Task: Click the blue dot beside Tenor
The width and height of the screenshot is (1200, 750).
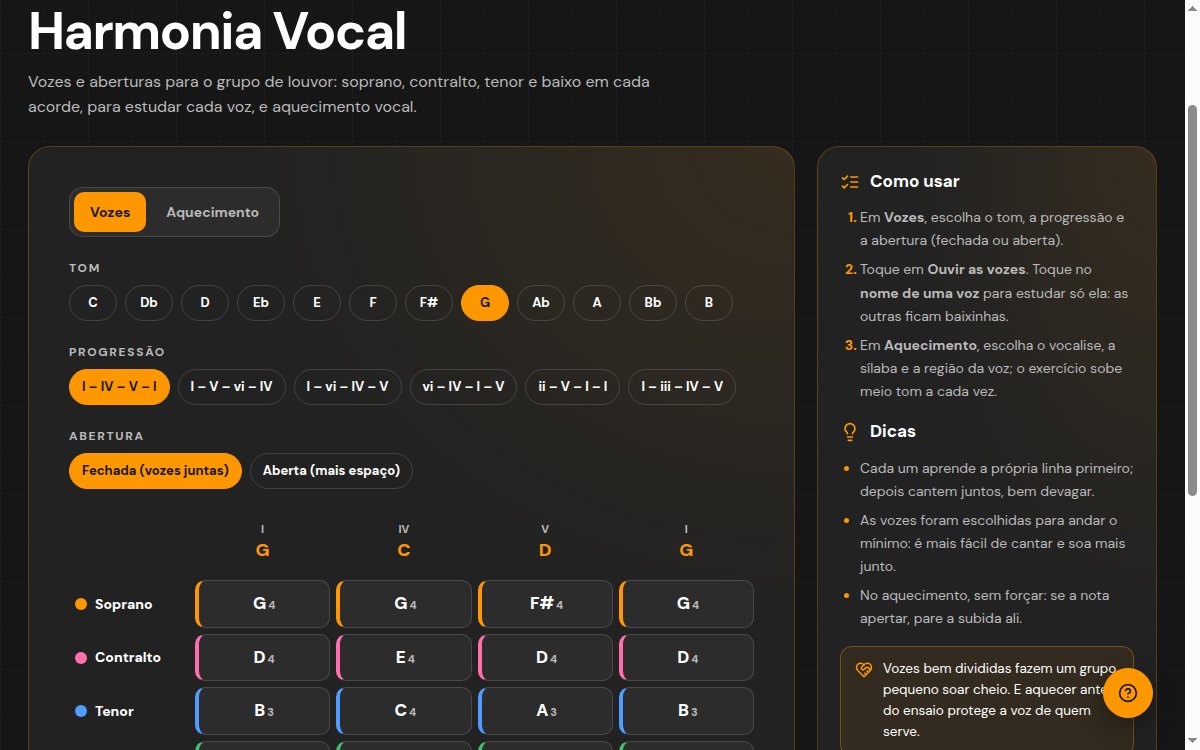Action: pyautogui.click(x=81, y=712)
